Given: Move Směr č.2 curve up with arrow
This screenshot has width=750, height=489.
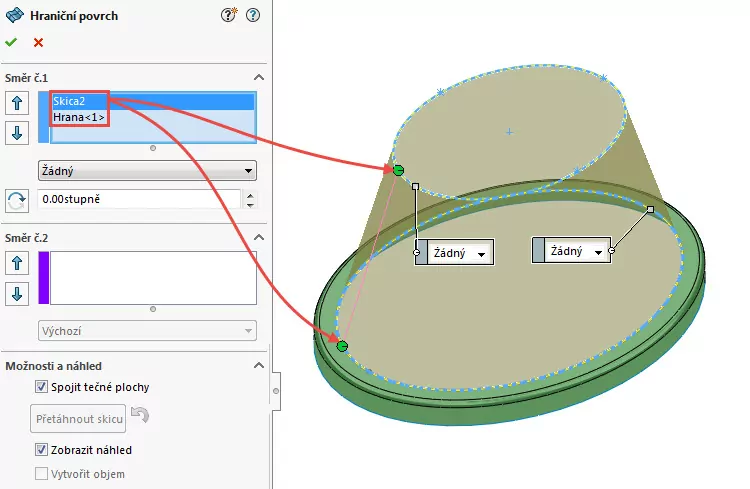Looking at the screenshot, I should (17, 263).
